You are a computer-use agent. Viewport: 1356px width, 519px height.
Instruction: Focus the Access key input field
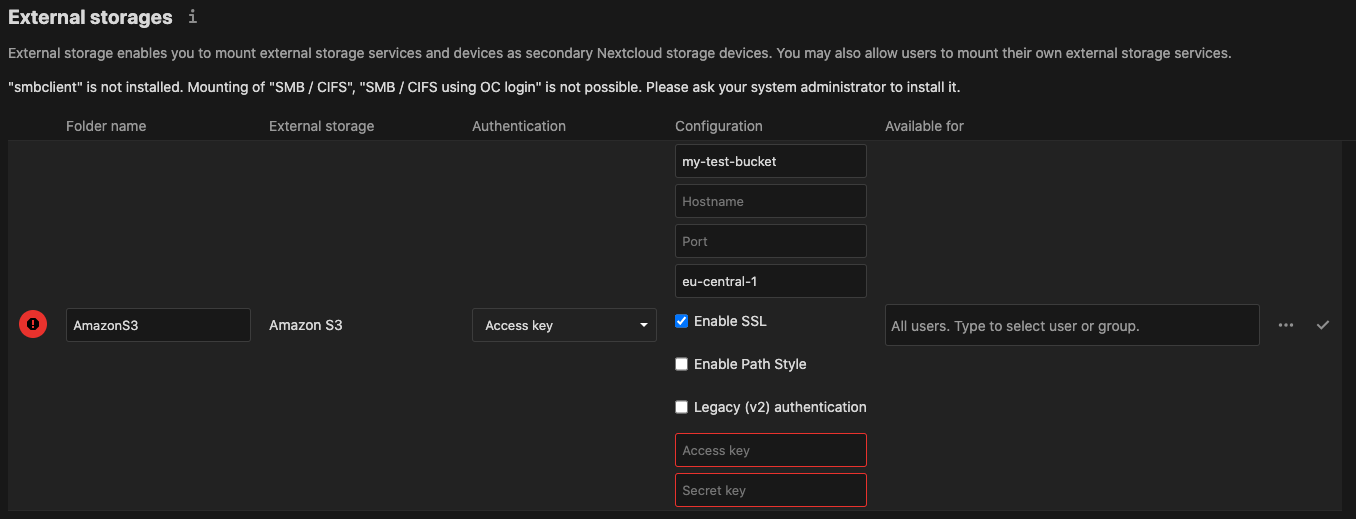click(x=770, y=450)
